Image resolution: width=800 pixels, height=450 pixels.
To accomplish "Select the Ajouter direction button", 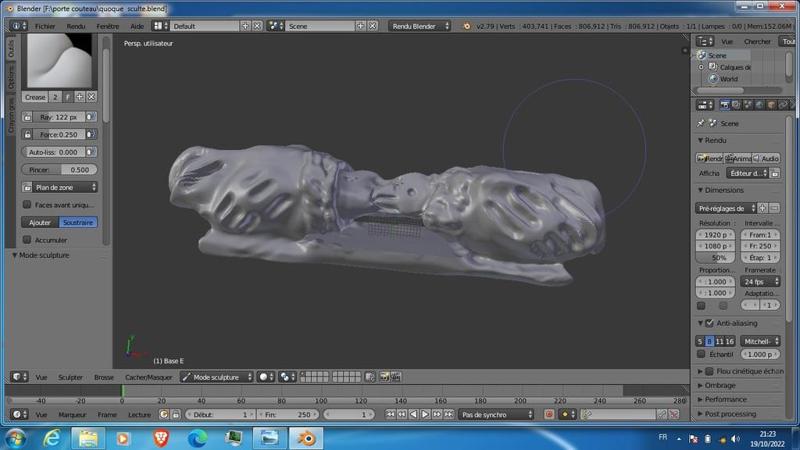I will pyautogui.click(x=40, y=222).
